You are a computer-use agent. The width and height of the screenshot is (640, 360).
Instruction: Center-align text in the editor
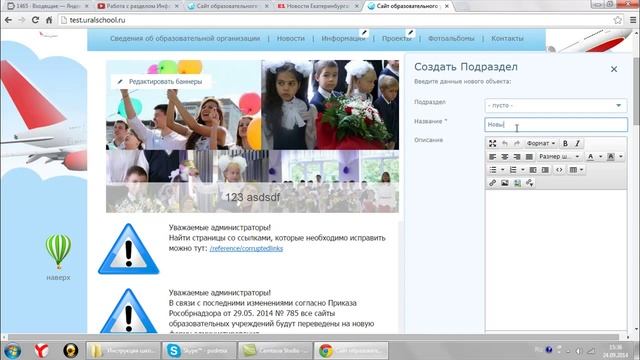click(x=505, y=157)
